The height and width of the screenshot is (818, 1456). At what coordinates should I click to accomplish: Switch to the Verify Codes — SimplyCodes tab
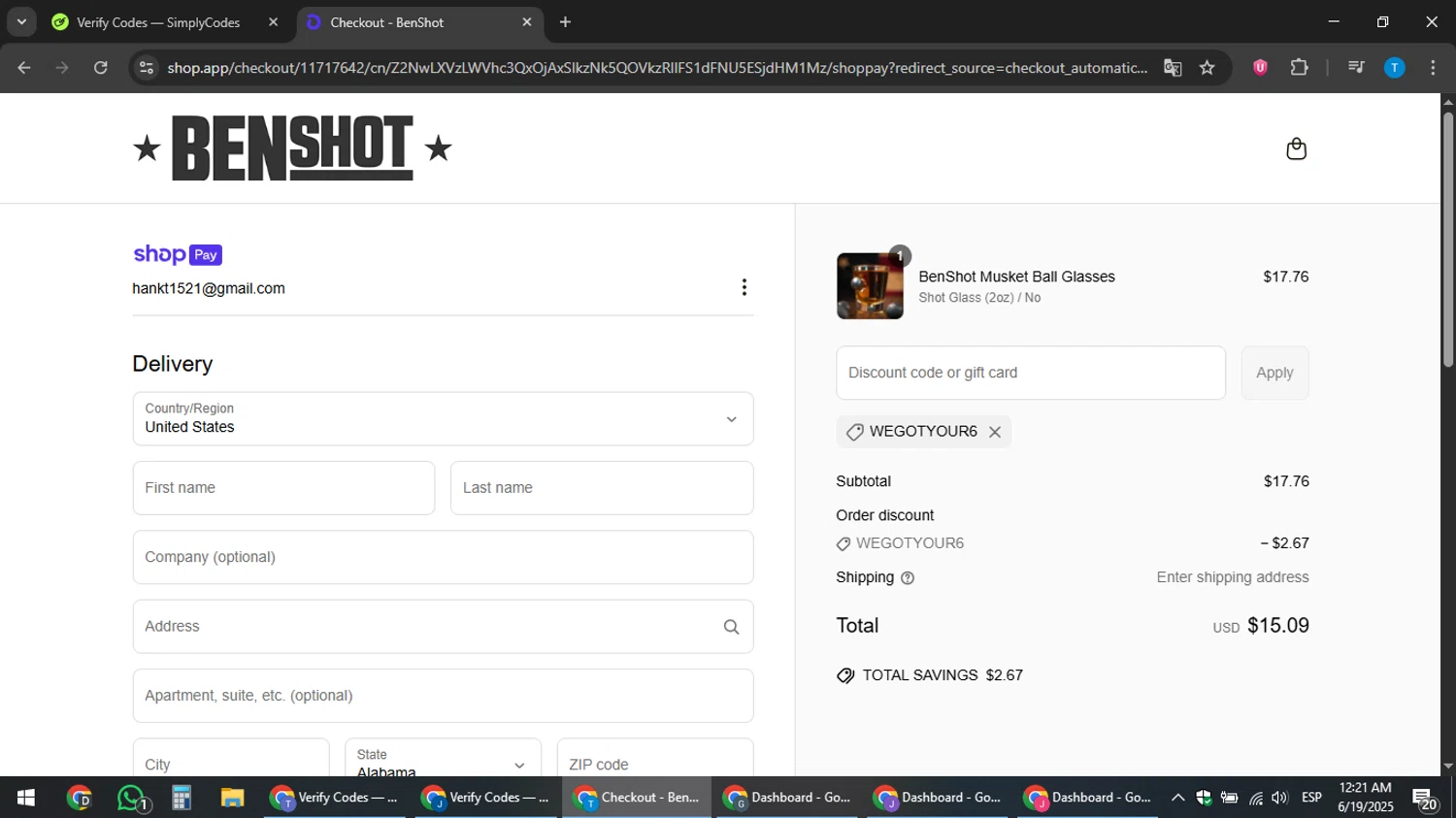[160, 22]
